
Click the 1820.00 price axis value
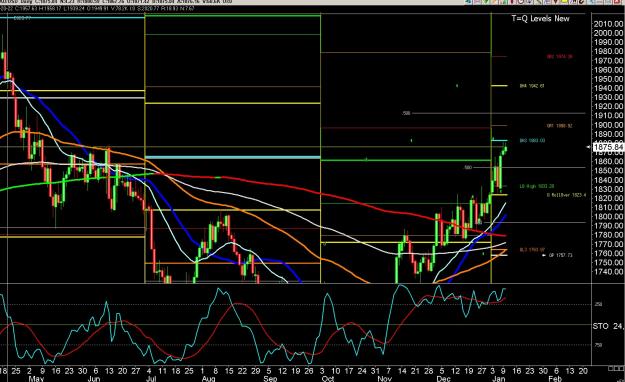click(608, 198)
